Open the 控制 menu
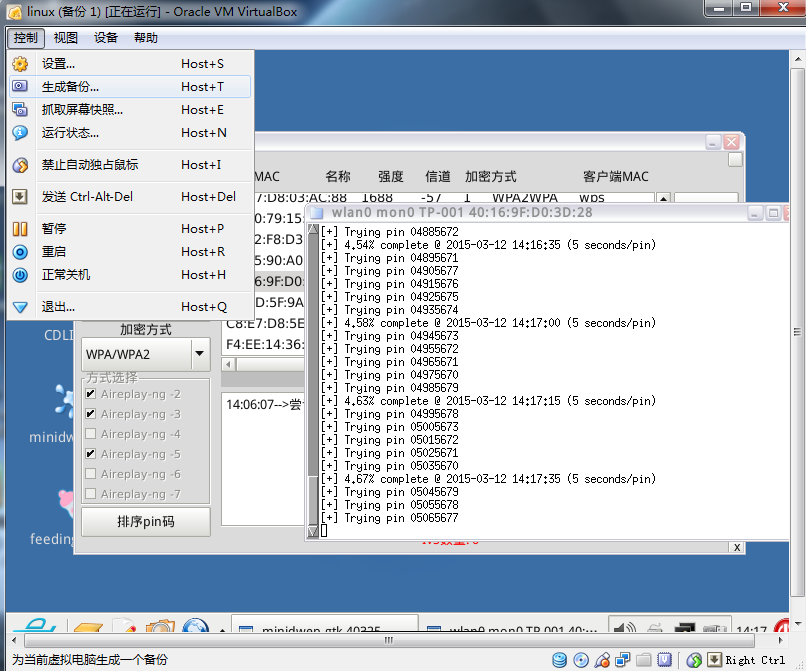The image size is (806, 671). [x=26, y=38]
